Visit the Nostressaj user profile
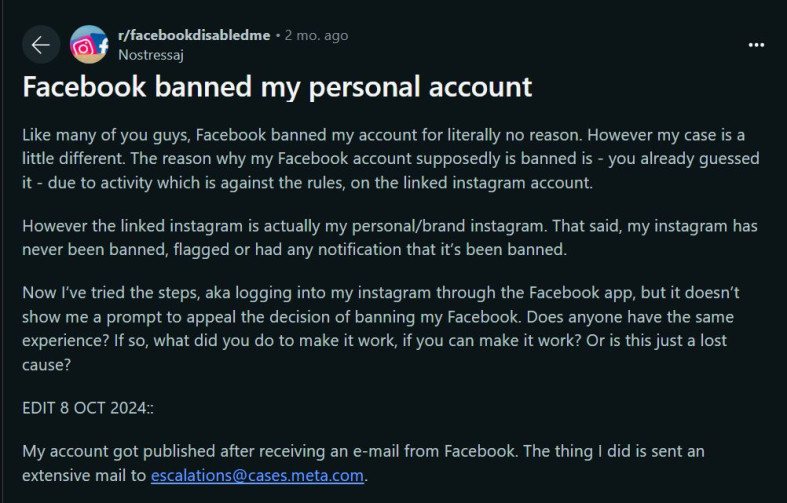 (x=150, y=55)
